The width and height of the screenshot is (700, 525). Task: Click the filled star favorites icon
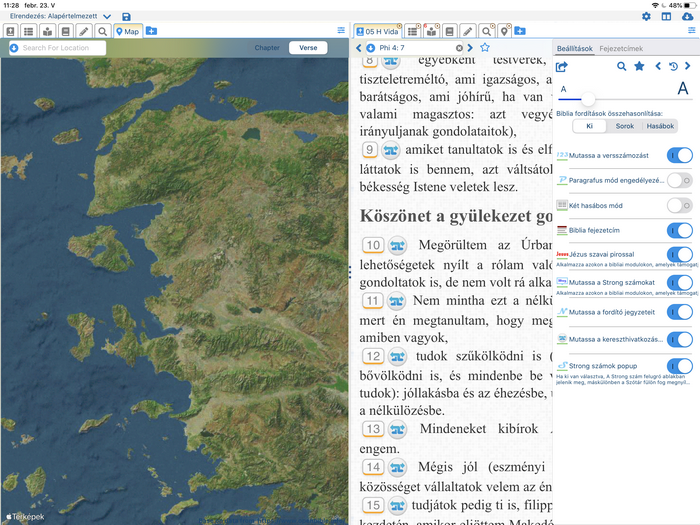point(639,67)
